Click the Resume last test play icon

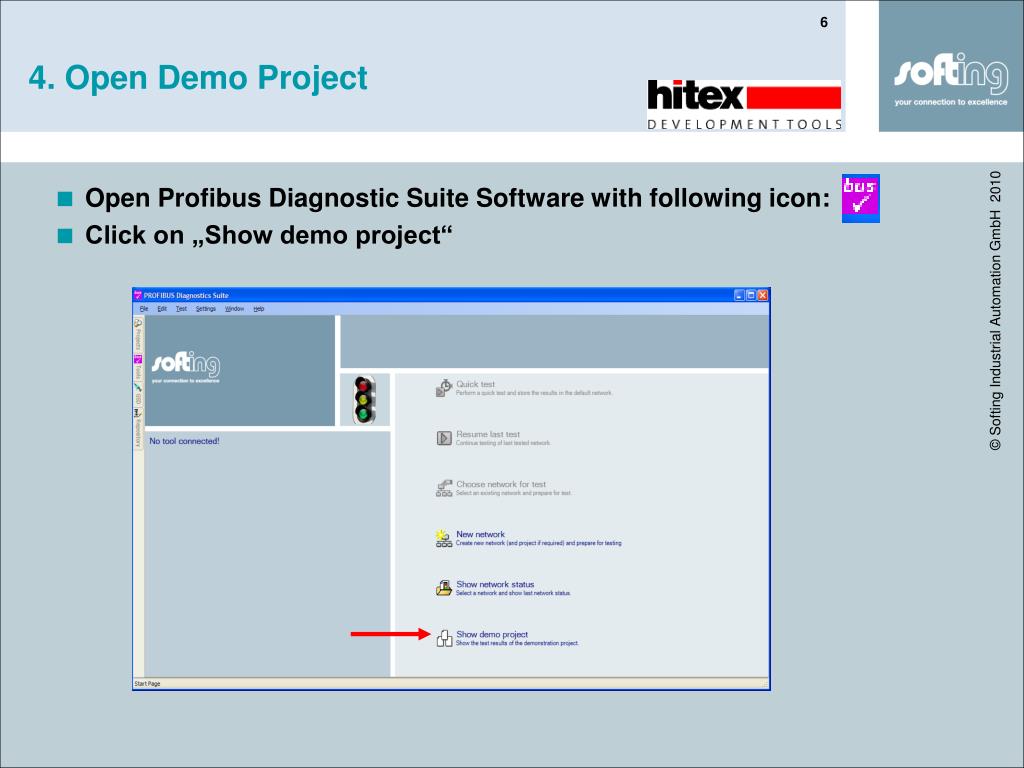[x=444, y=438]
